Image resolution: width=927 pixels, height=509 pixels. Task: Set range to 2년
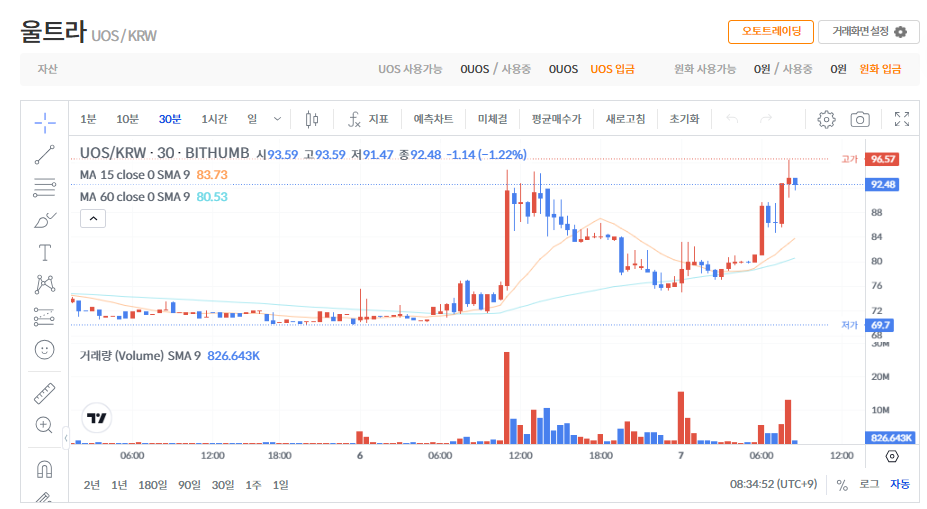(92, 485)
